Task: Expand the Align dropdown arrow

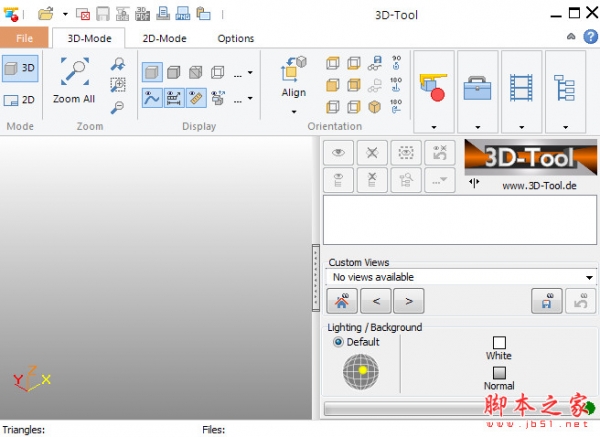Action: (294, 112)
